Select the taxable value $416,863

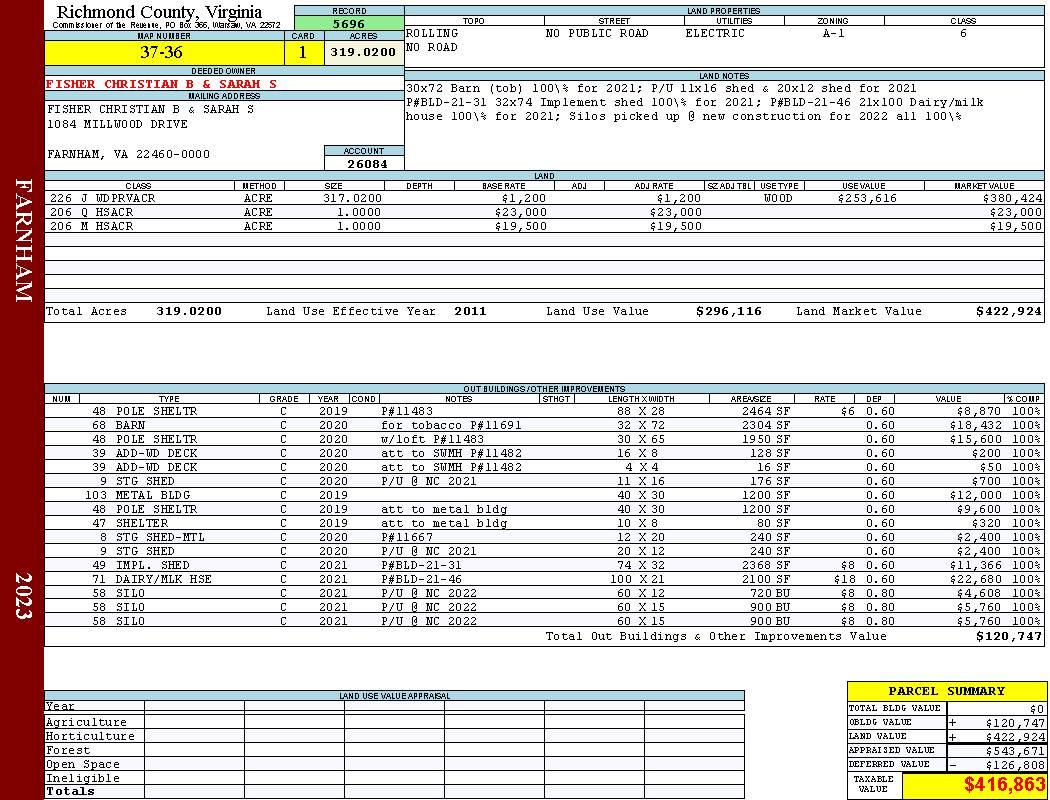pyautogui.click(x=1004, y=784)
